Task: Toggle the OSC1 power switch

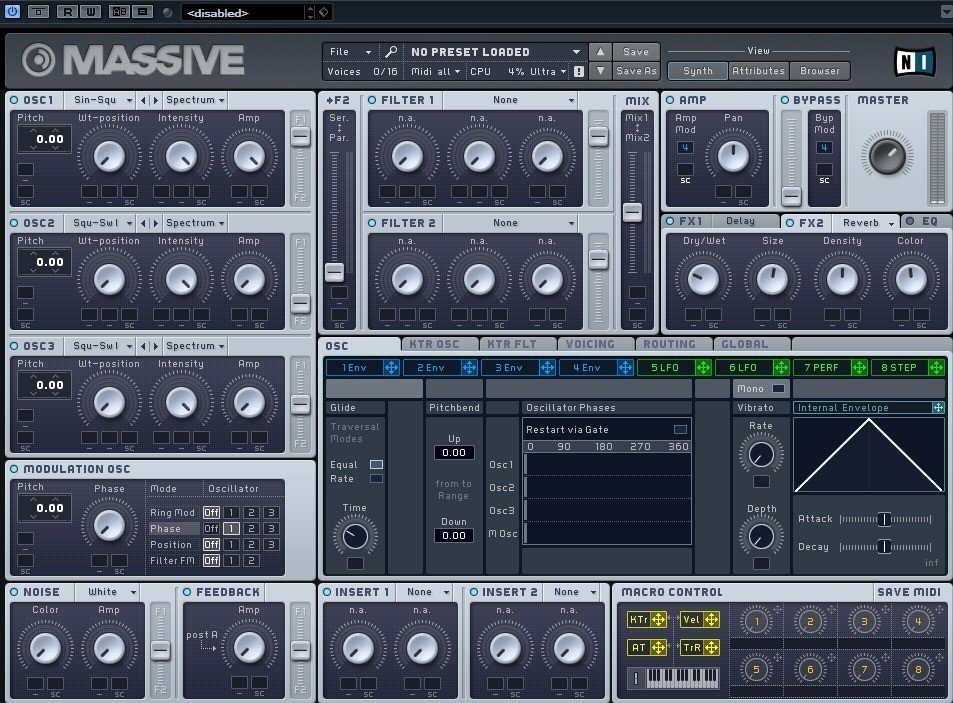Action: 14,100
